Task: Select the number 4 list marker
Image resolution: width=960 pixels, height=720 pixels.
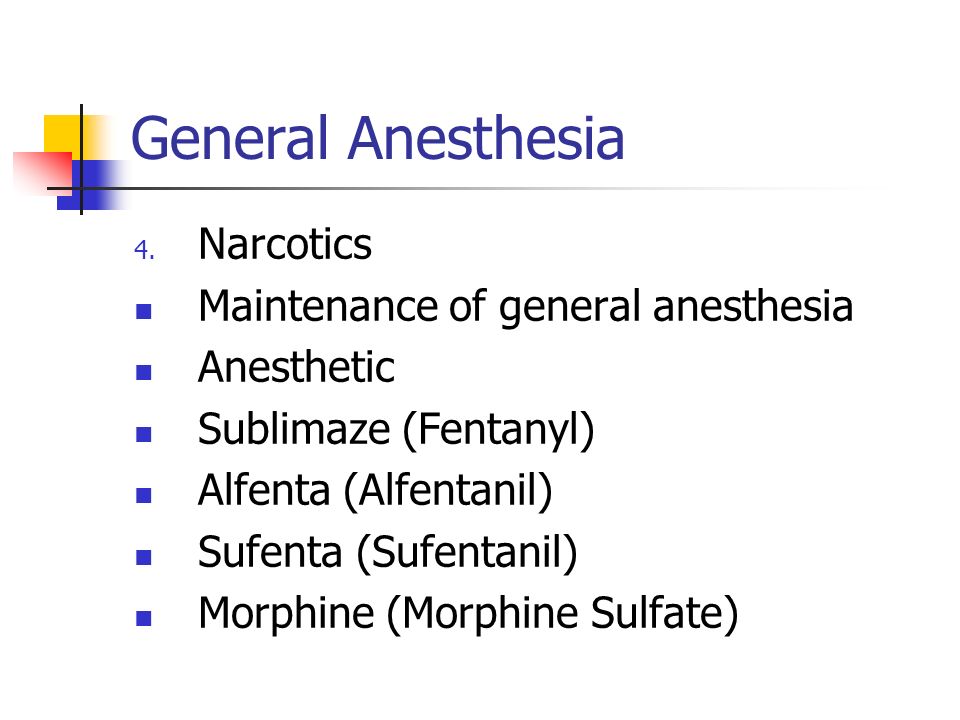Action: [x=144, y=250]
